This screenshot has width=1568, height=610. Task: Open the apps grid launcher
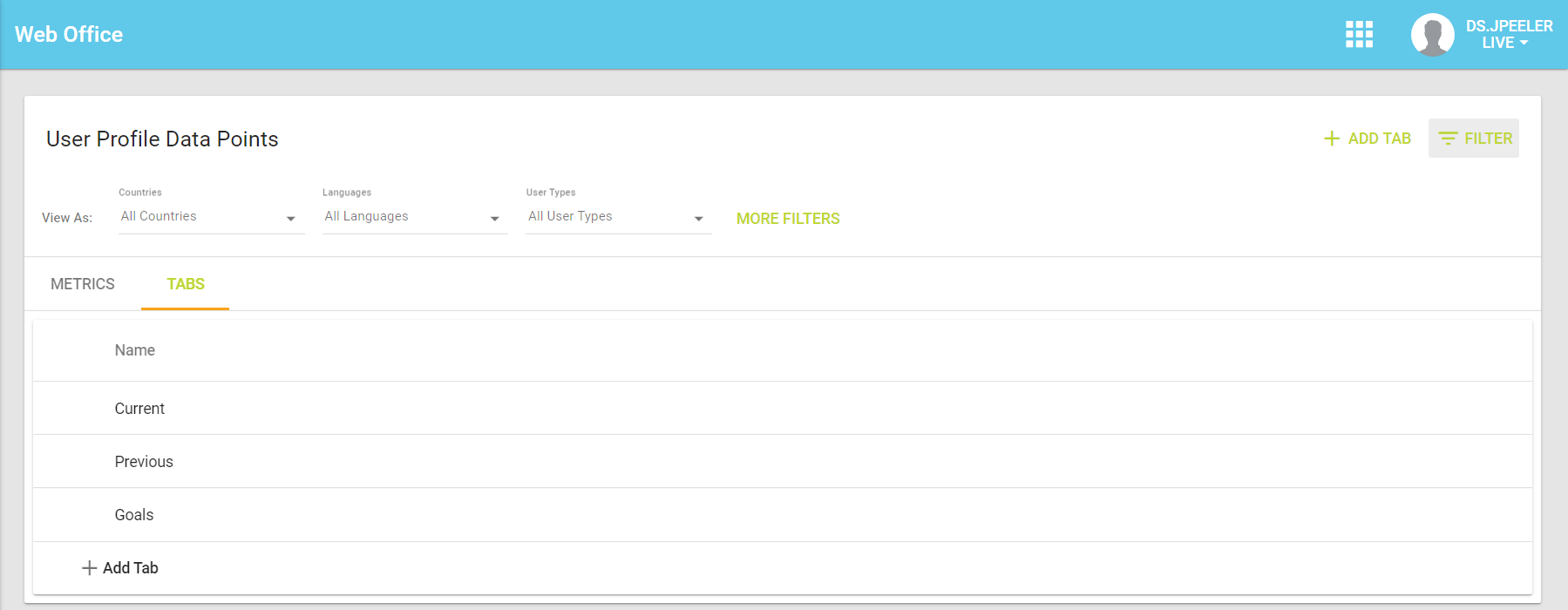coord(1359,35)
